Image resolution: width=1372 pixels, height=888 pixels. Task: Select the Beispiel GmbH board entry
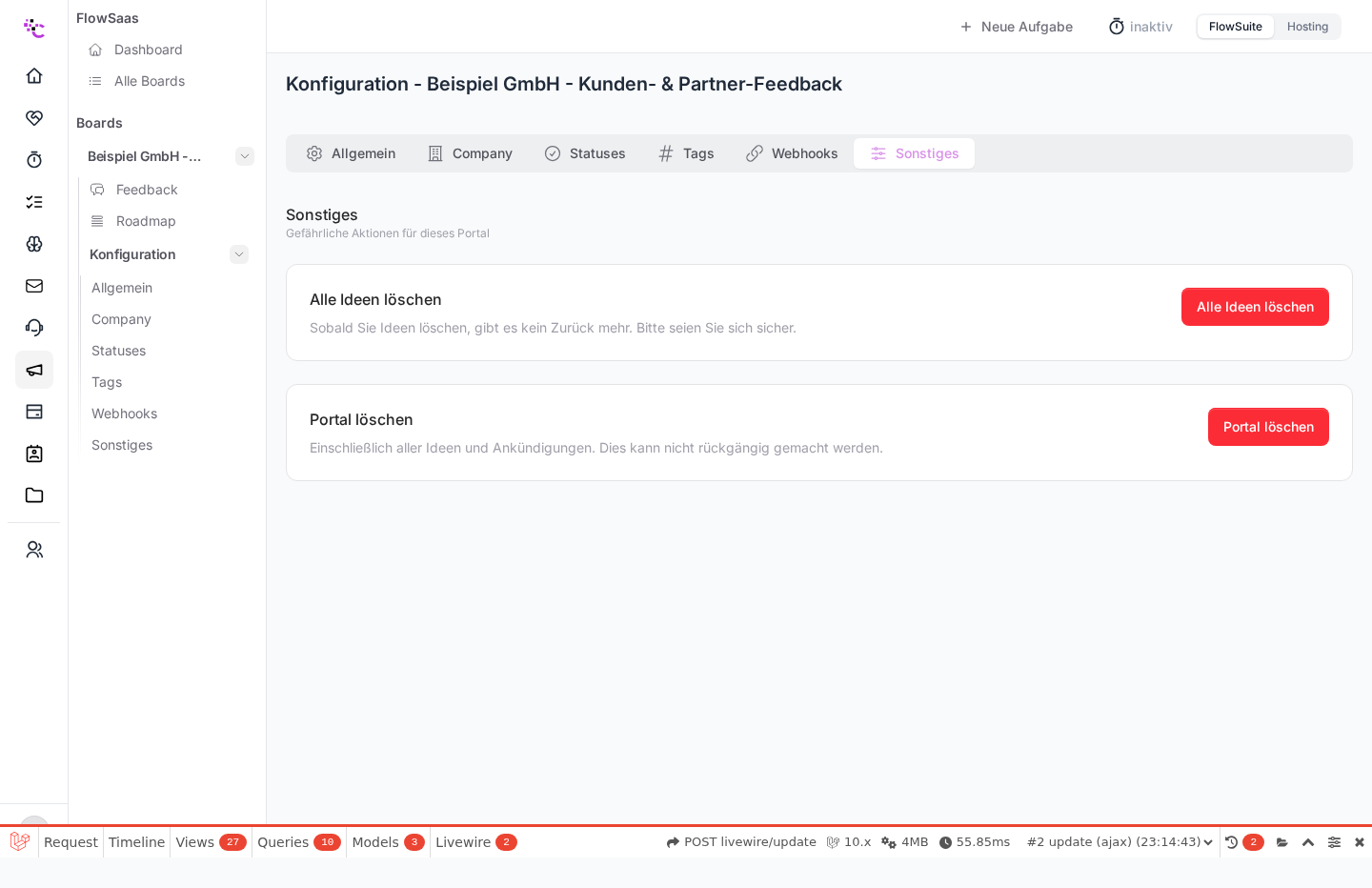tap(145, 156)
